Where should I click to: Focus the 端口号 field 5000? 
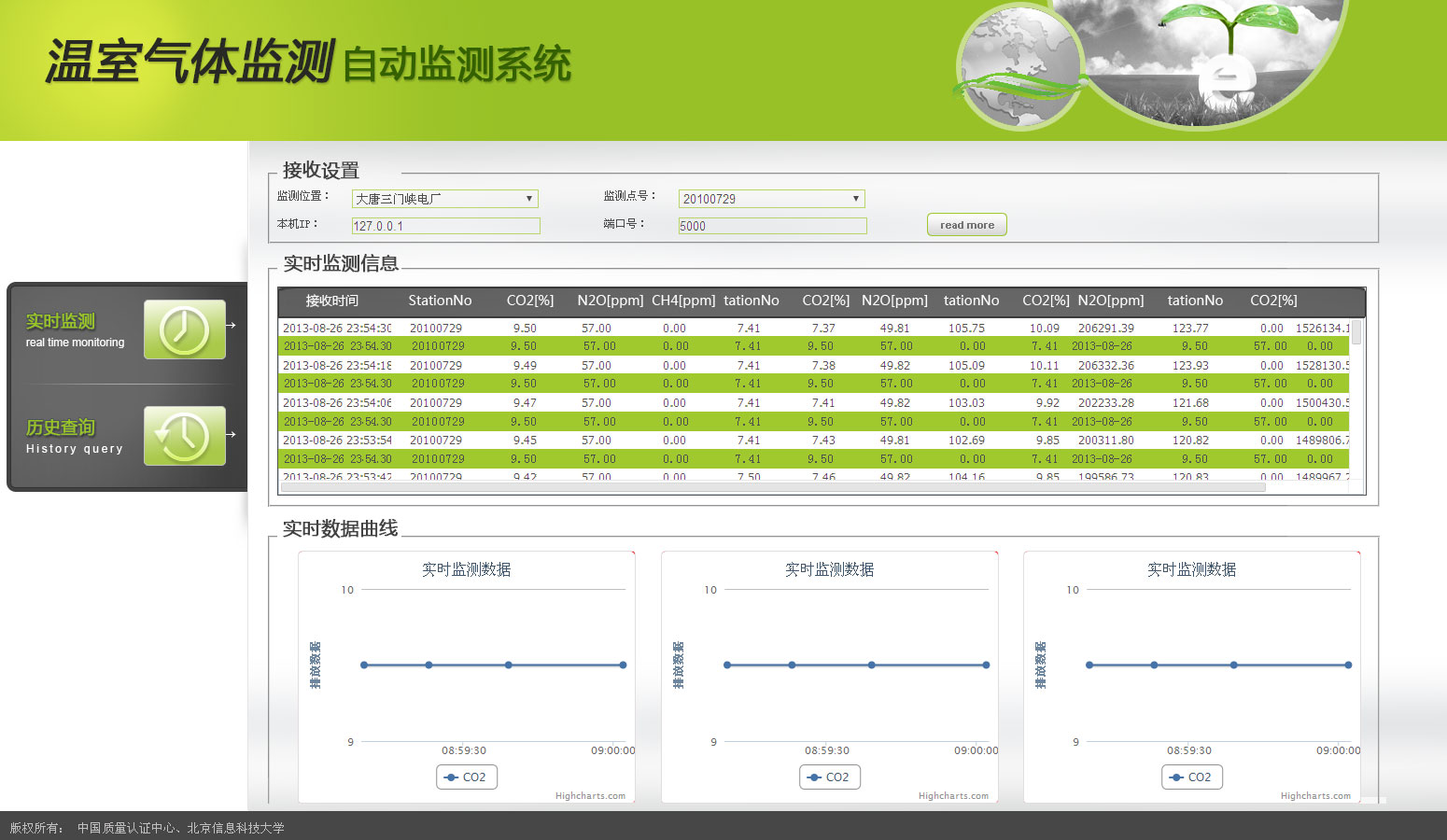(x=772, y=226)
